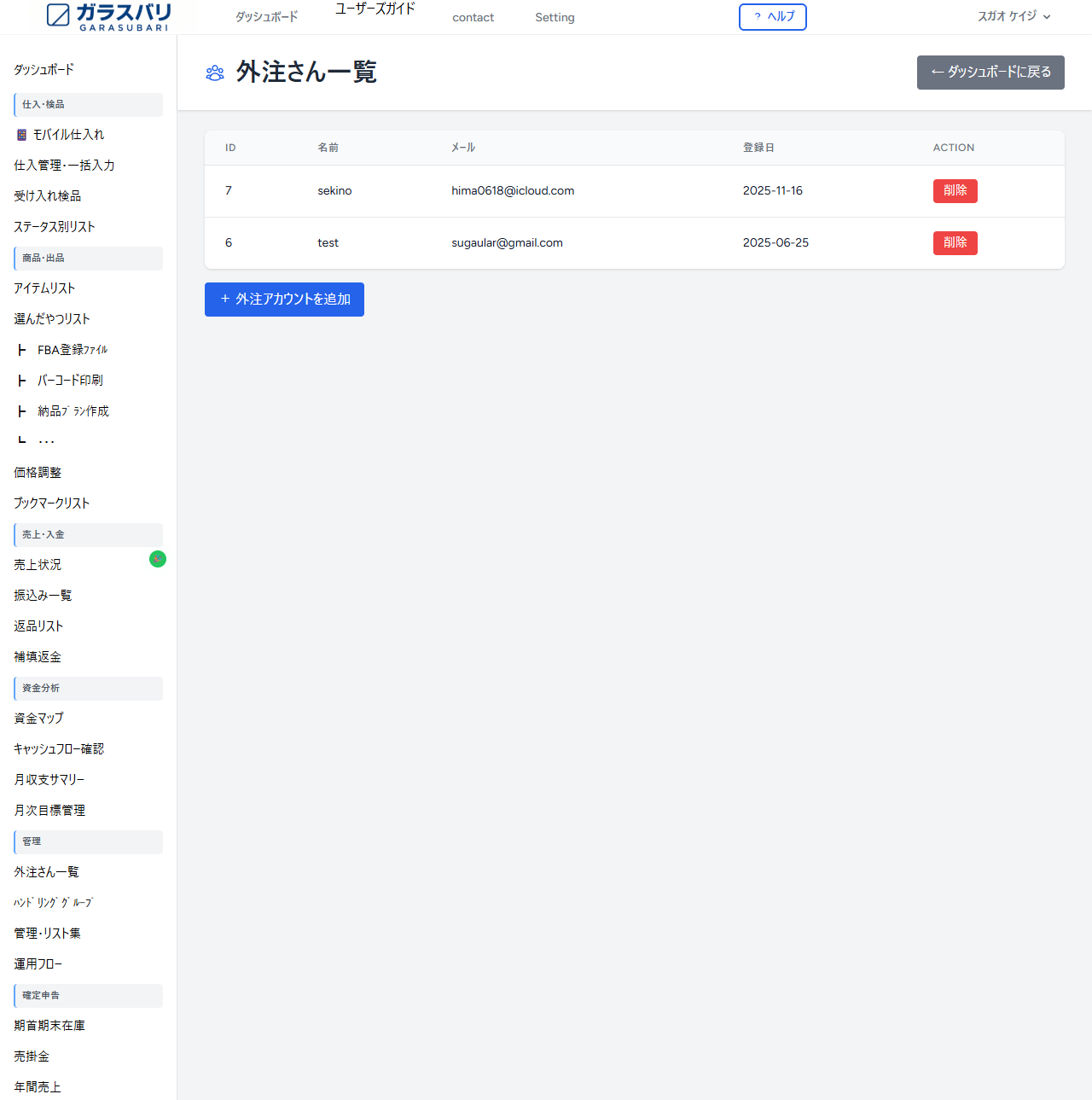Go to Setting in top navigation
The height and width of the screenshot is (1100, 1092).
click(555, 17)
